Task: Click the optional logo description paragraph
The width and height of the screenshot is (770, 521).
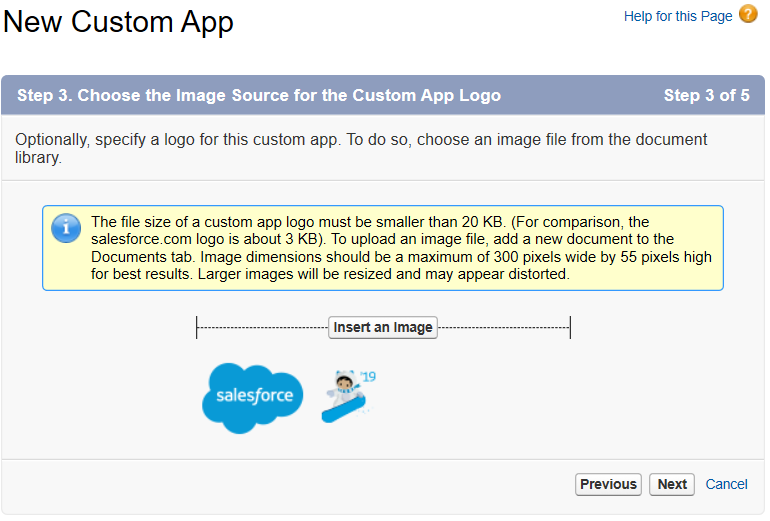Action: pyautogui.click(x=361, y=148)
